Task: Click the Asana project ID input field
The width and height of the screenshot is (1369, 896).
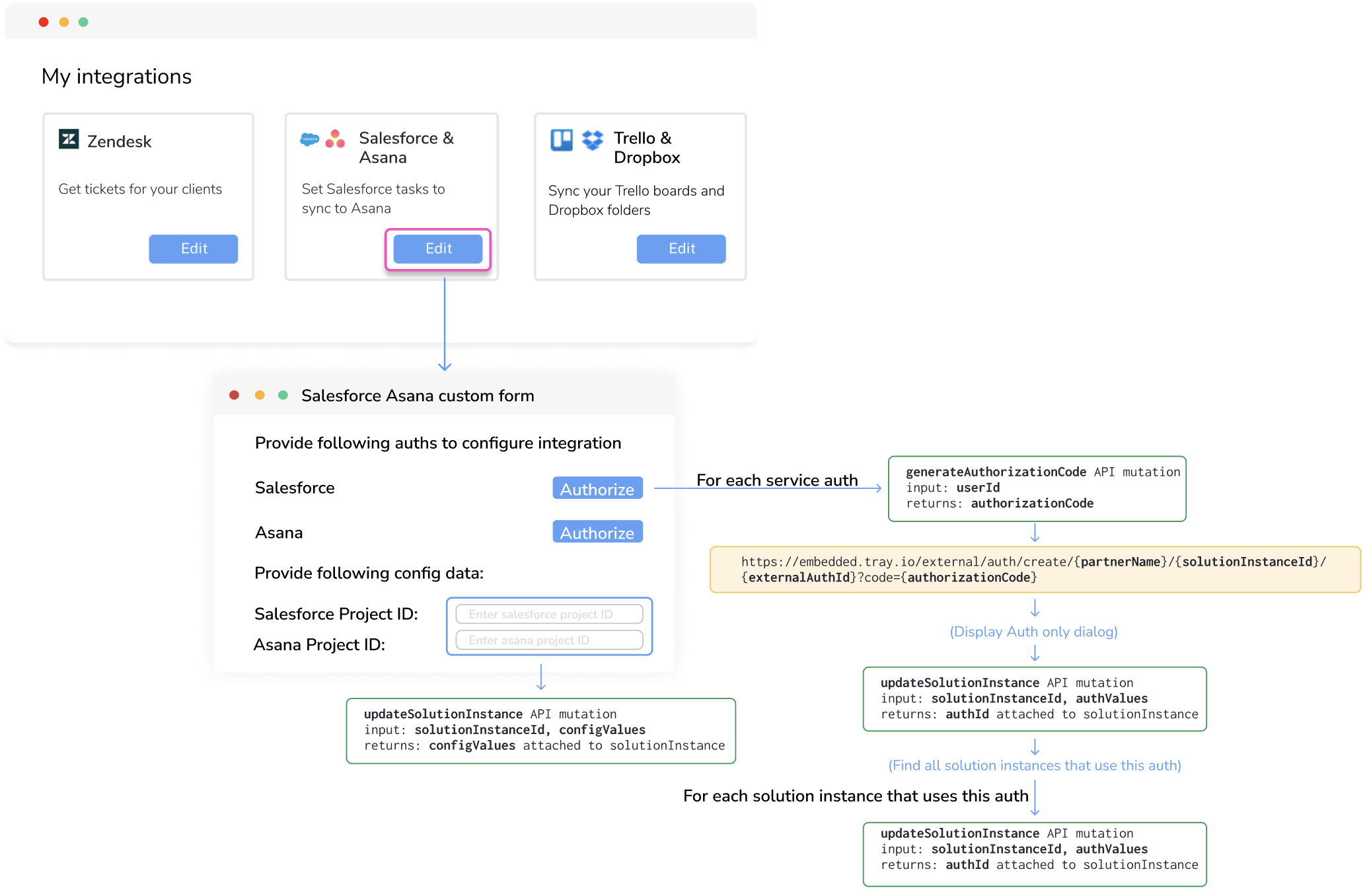Action: click(549, 640)
